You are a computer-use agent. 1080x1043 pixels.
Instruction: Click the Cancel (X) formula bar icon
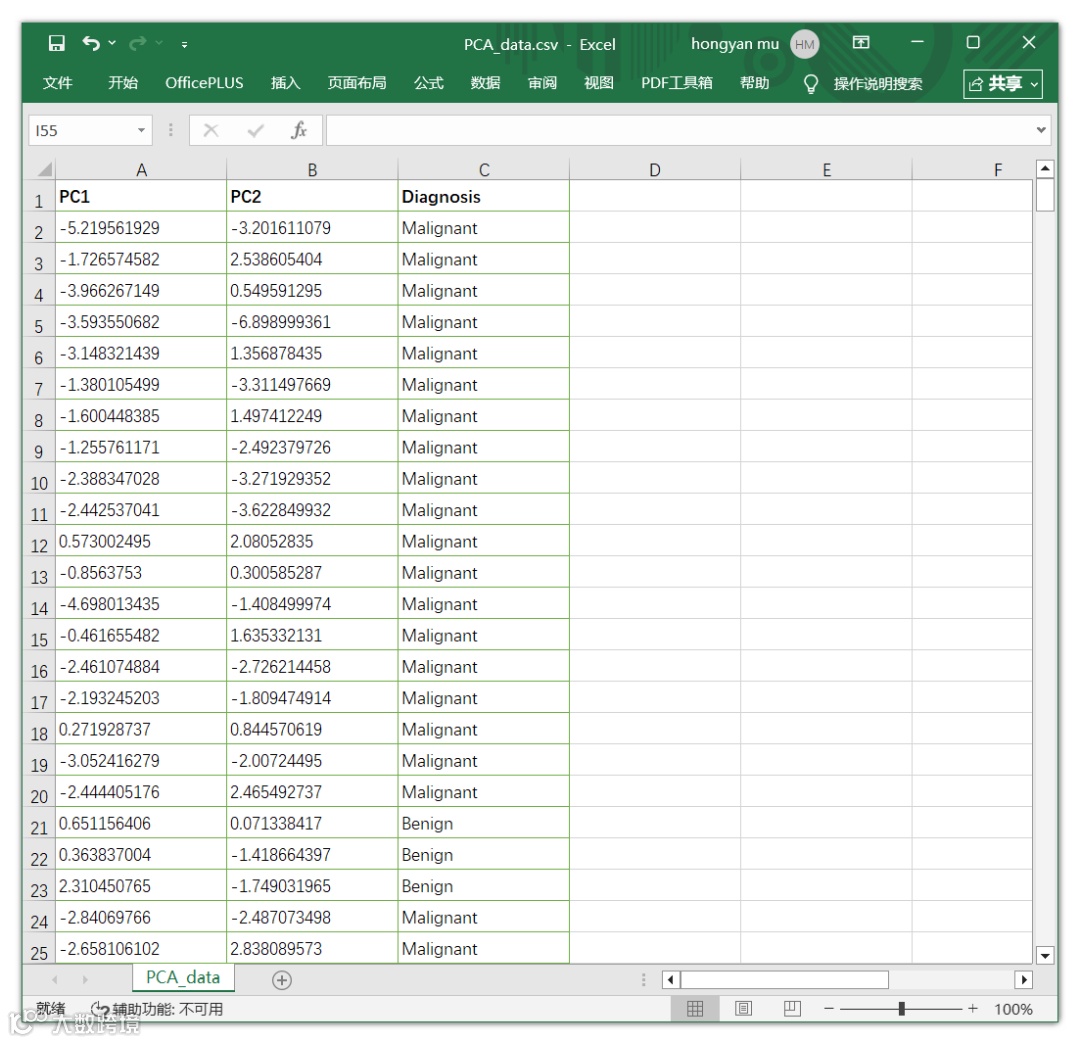pos(211,131)
